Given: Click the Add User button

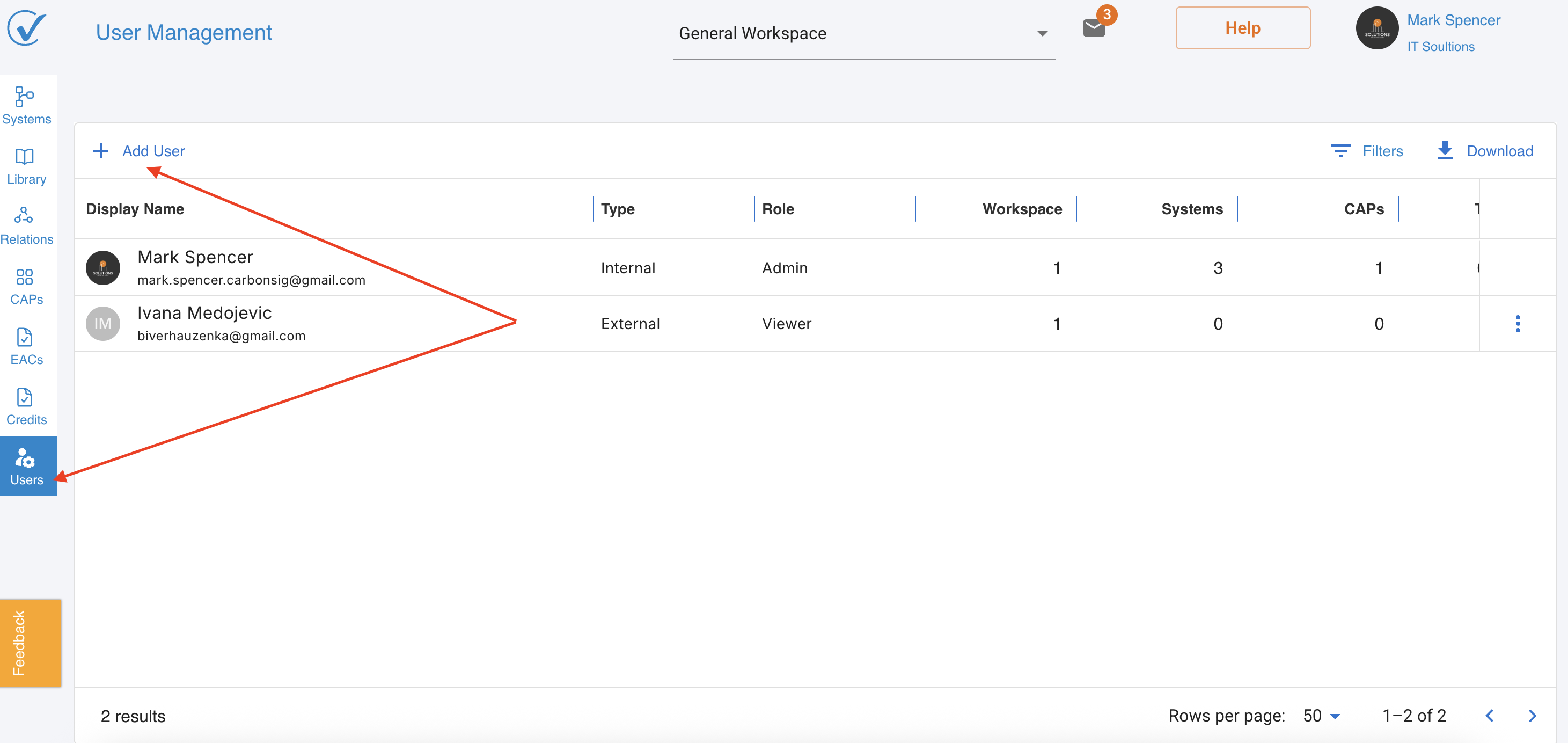Looking at the screenshot, I should [x=140, y=150].
